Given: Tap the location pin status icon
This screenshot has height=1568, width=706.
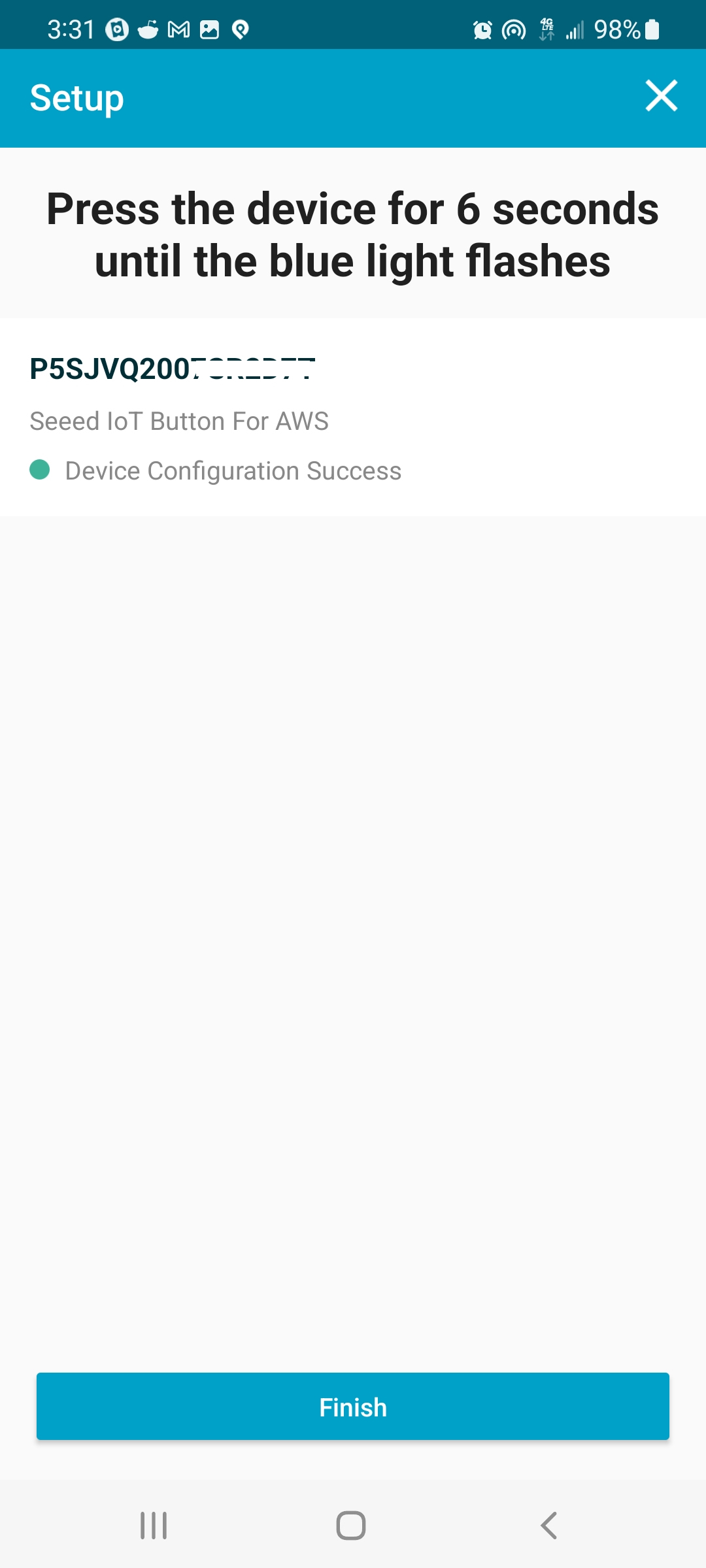Looking at the screenshot, I should [x=241, y=29].
